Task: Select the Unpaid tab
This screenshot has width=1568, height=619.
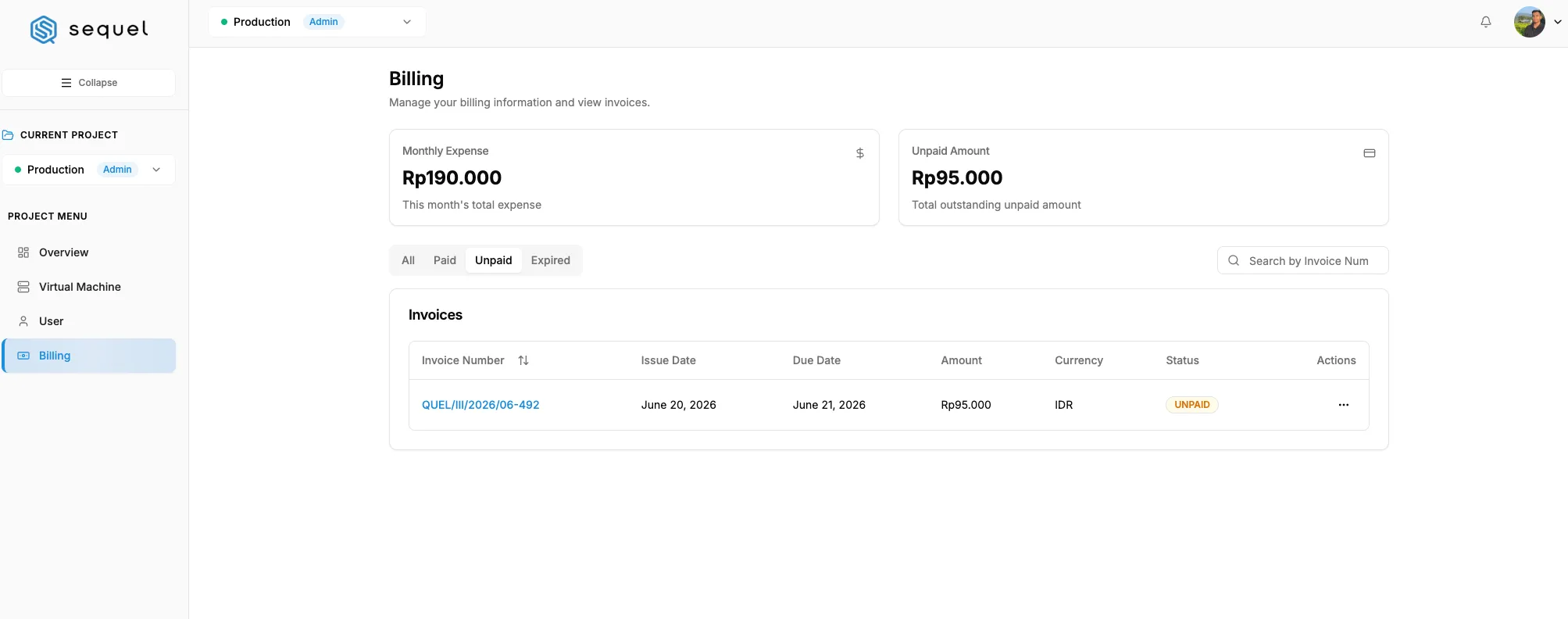Action: tap(494, 260)
